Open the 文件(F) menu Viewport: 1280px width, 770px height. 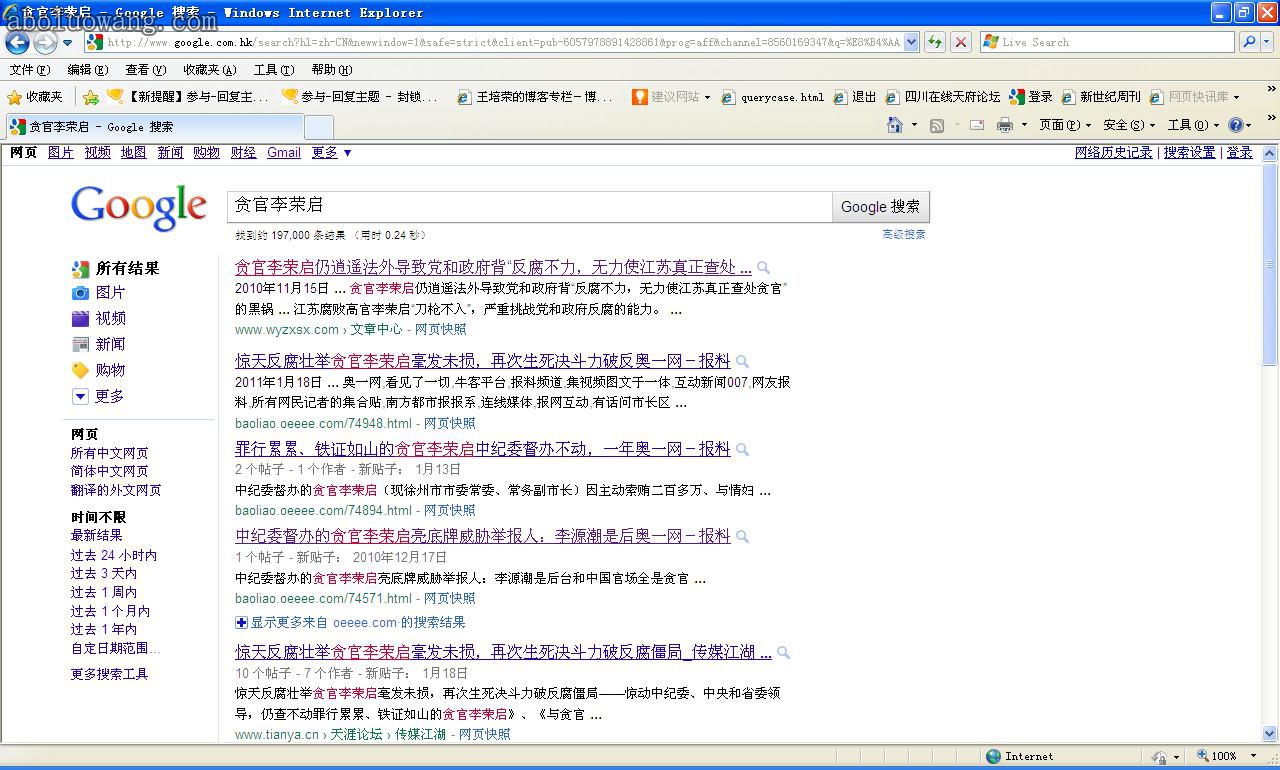29,70
